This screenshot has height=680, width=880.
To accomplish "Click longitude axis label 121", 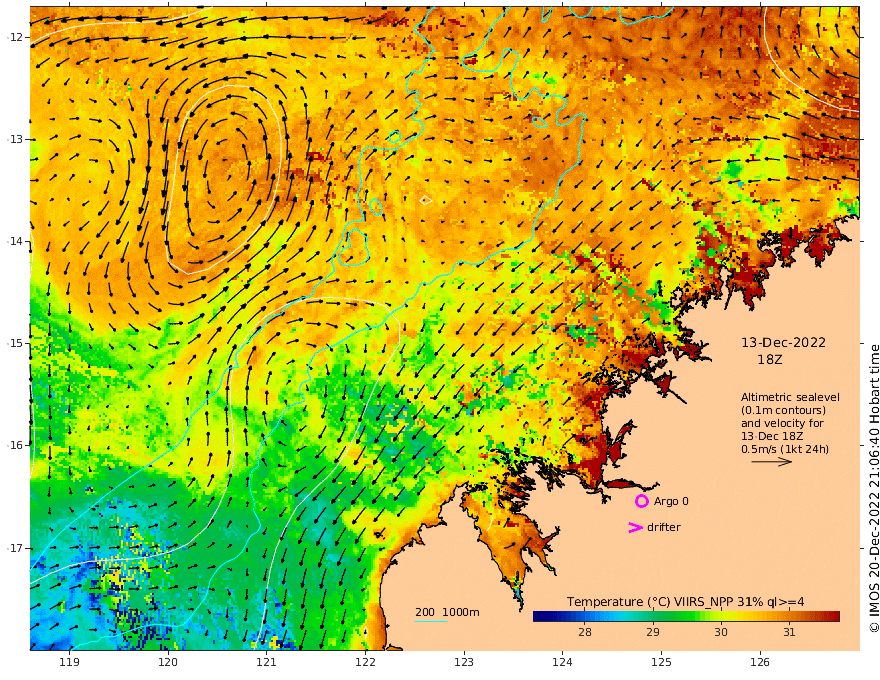I will click(x=267, y=662).
